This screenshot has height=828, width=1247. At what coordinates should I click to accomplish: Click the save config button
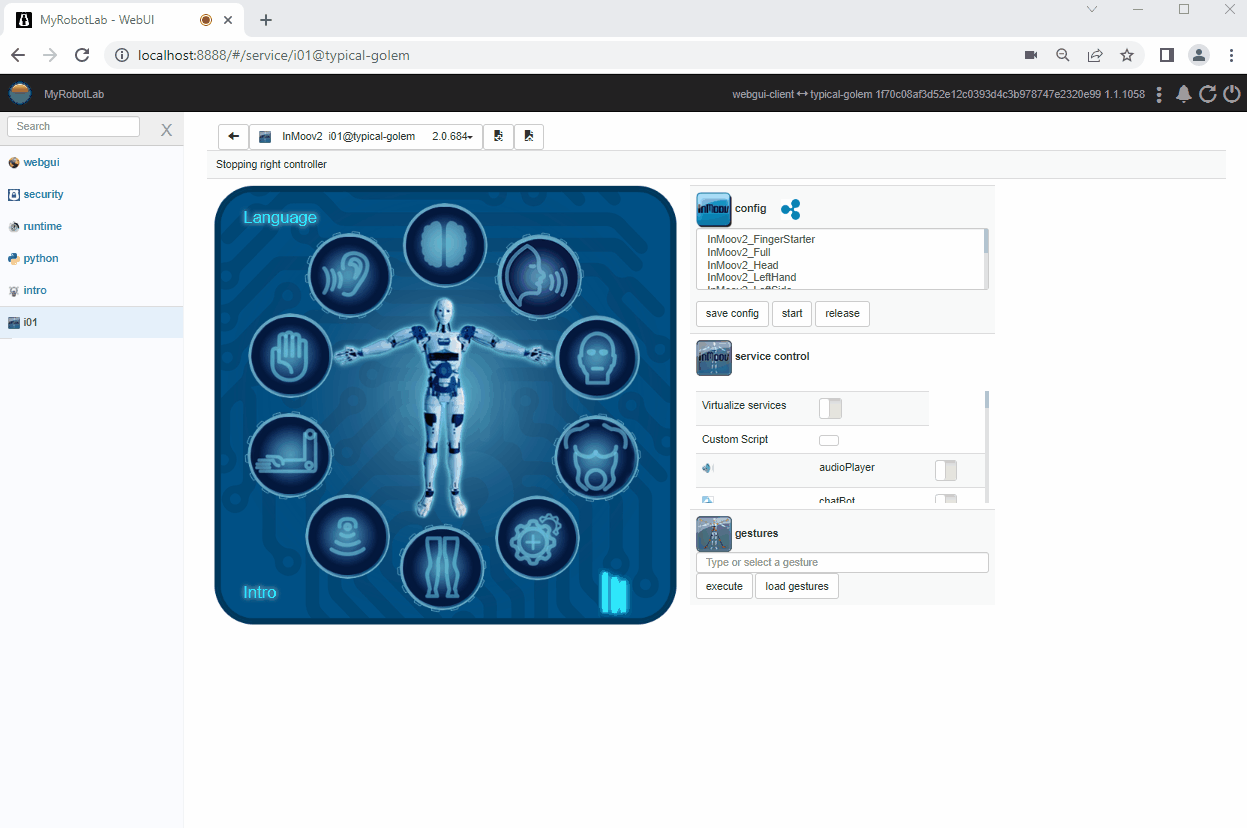coord(732,314)
